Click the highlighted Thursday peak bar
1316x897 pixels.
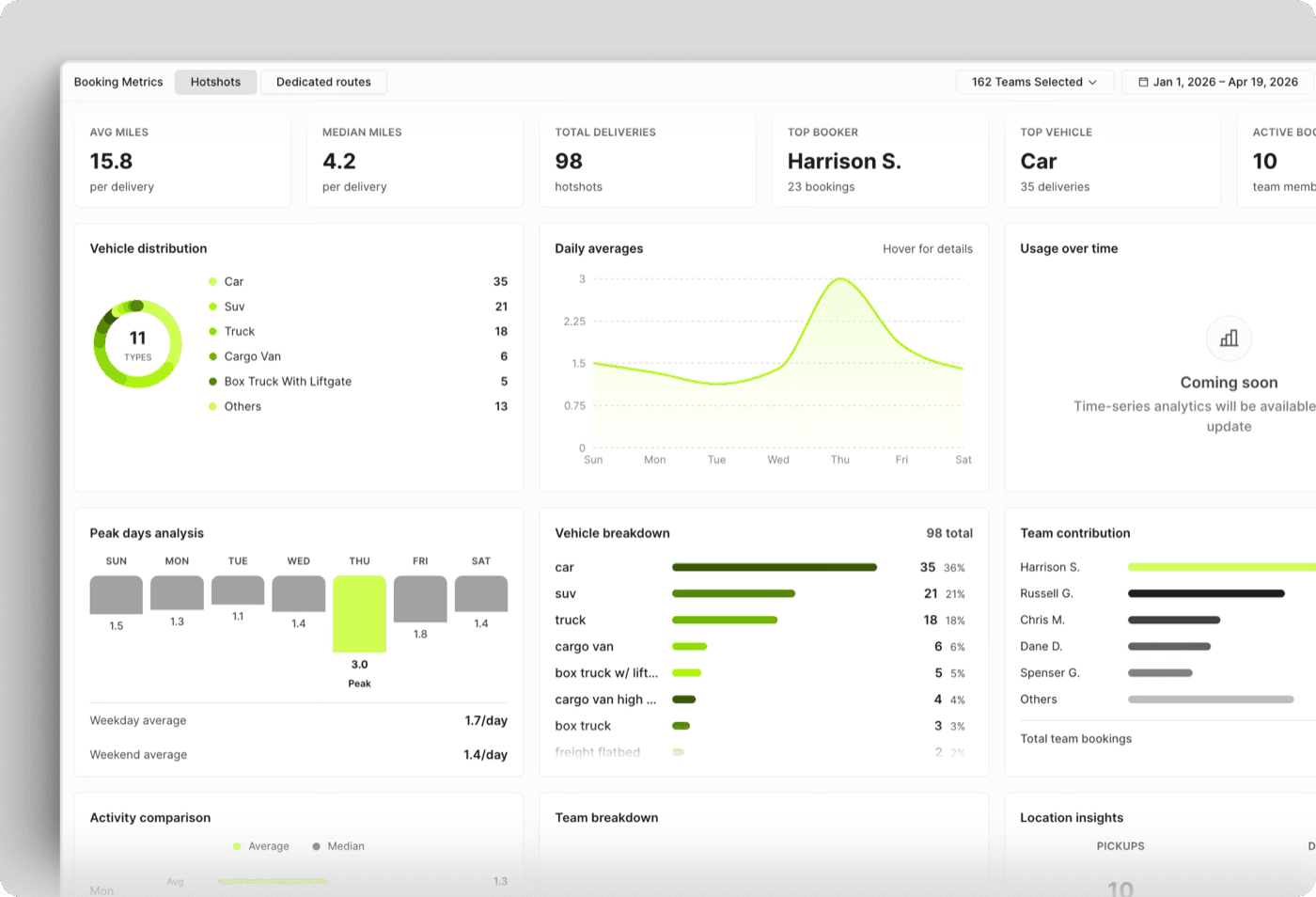(x=359, y=613)
